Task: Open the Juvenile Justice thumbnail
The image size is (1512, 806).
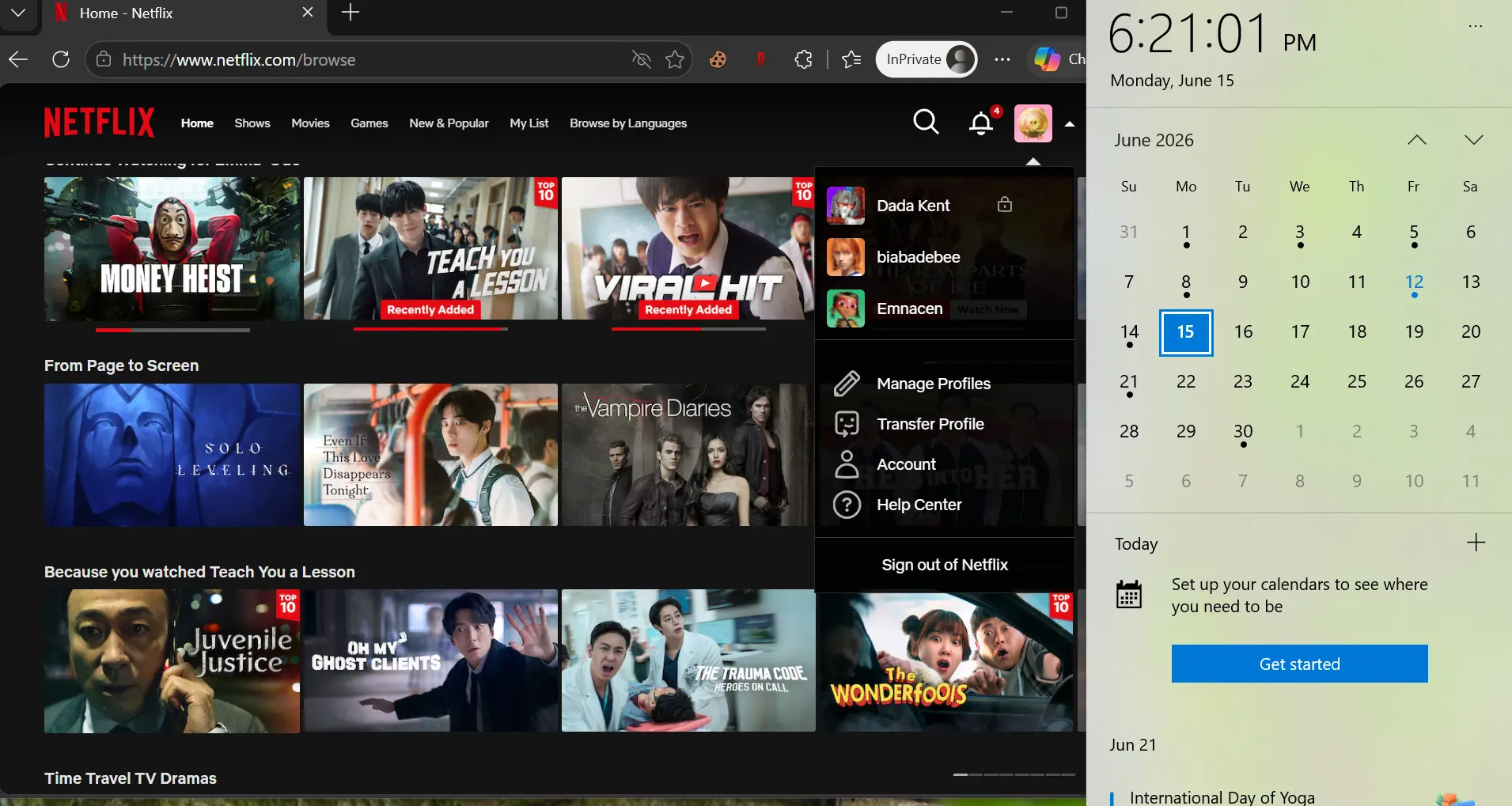Action: pyautogui.click(x=172, y=661)
